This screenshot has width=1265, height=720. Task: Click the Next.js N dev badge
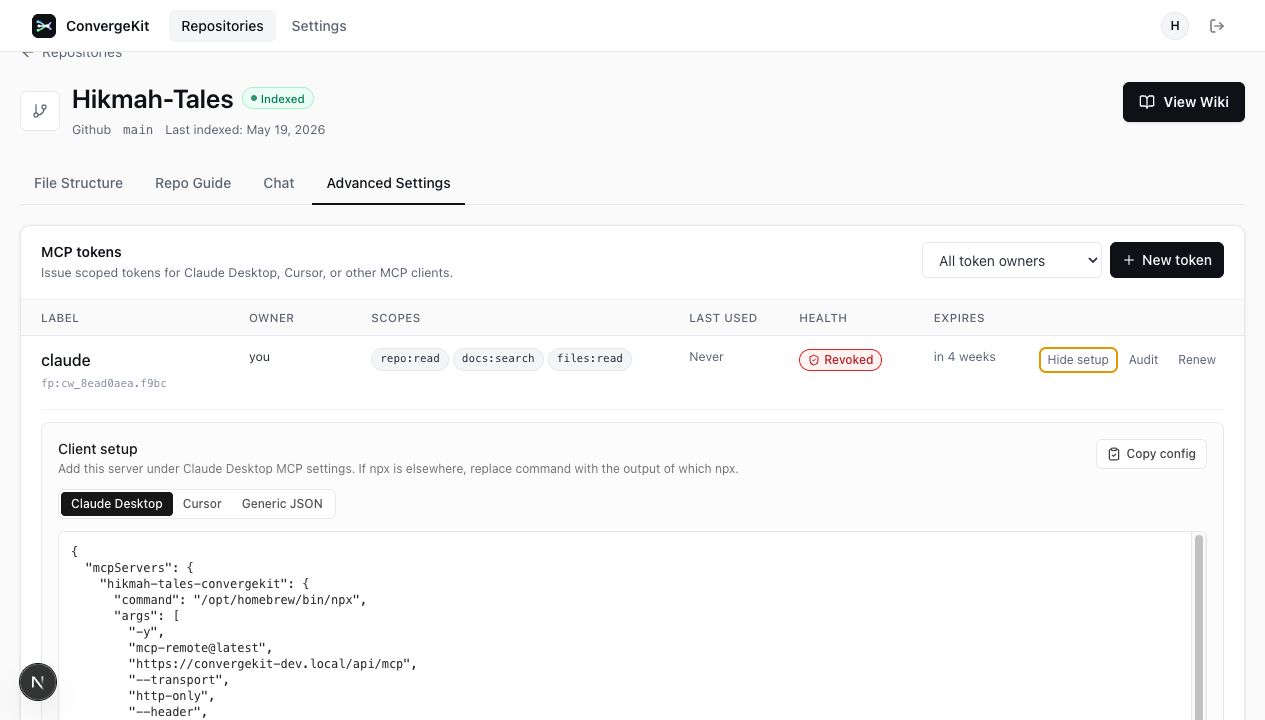coord(38,682)
